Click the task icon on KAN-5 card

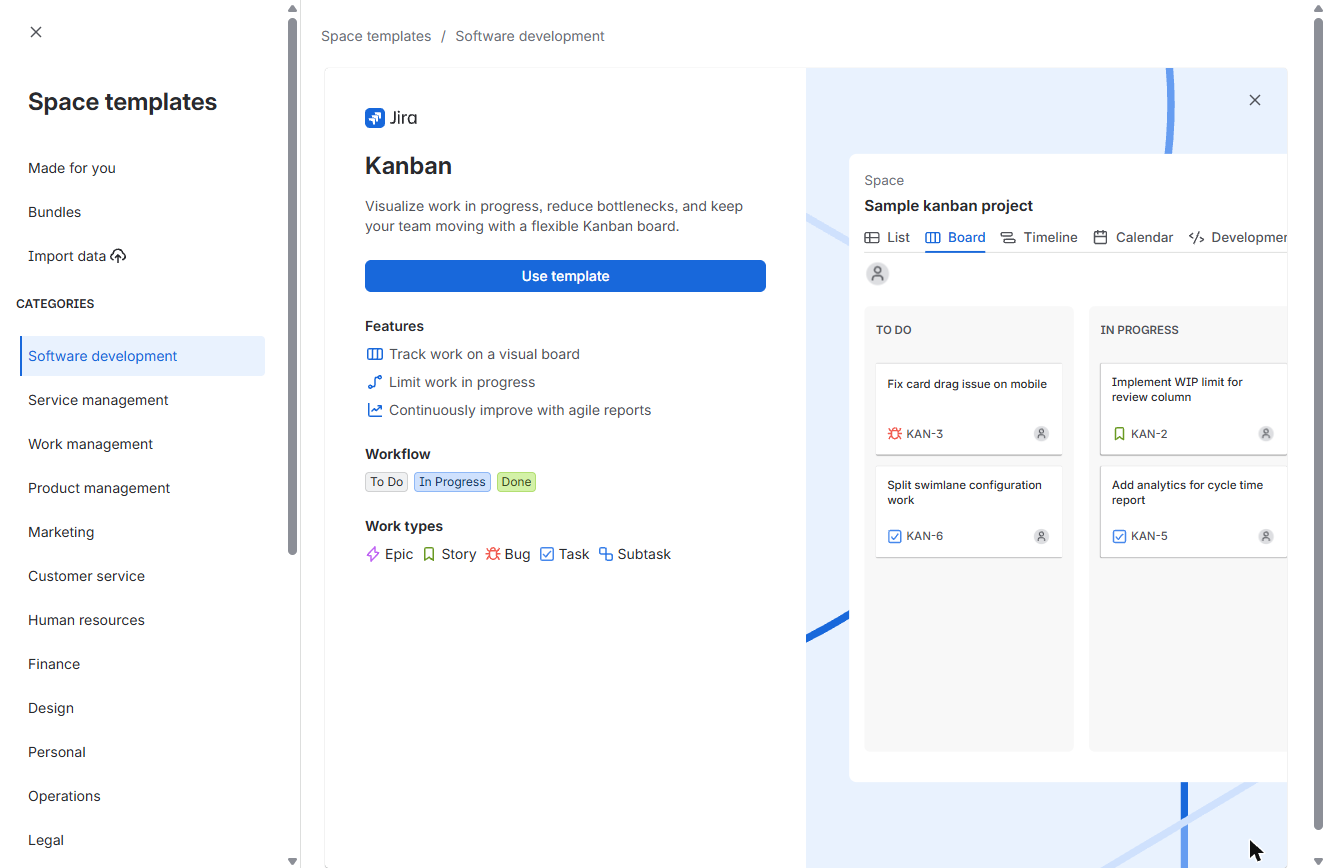(x=1119, y=536)
